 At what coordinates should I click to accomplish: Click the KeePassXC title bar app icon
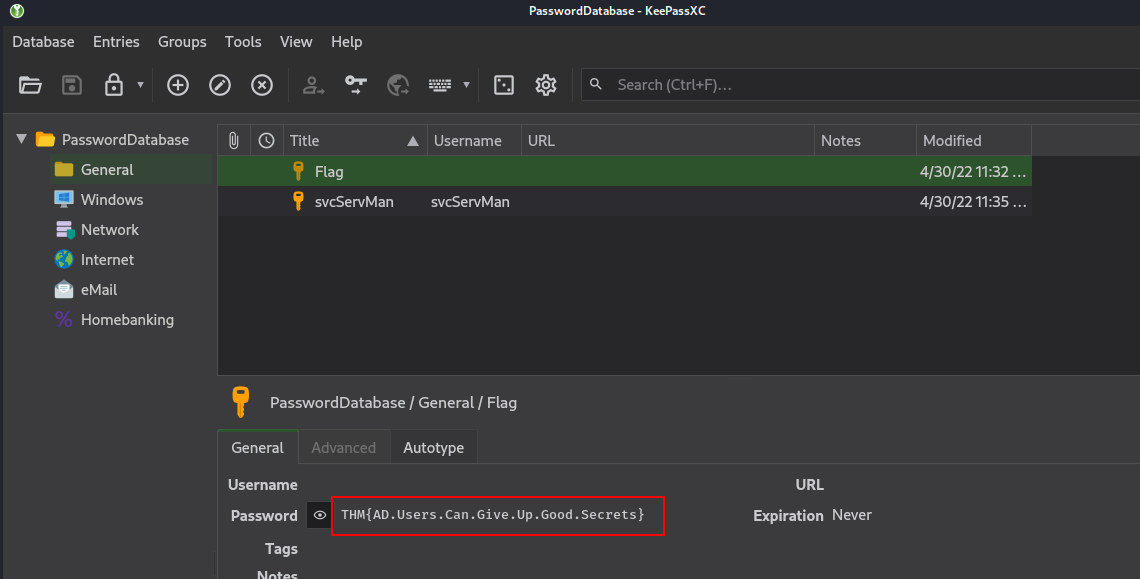pos(17,11)
